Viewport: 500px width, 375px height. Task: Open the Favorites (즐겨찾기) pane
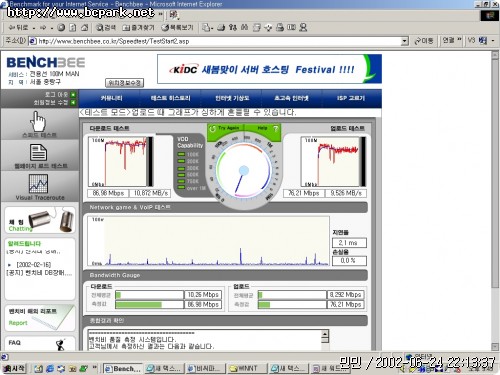pyautogui.click(x=138, y=28)
